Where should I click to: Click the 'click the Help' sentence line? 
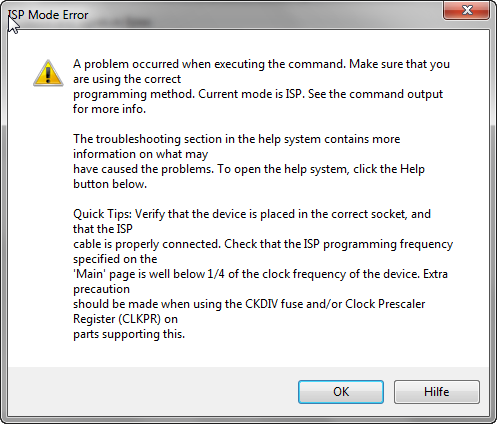(249, 169)
